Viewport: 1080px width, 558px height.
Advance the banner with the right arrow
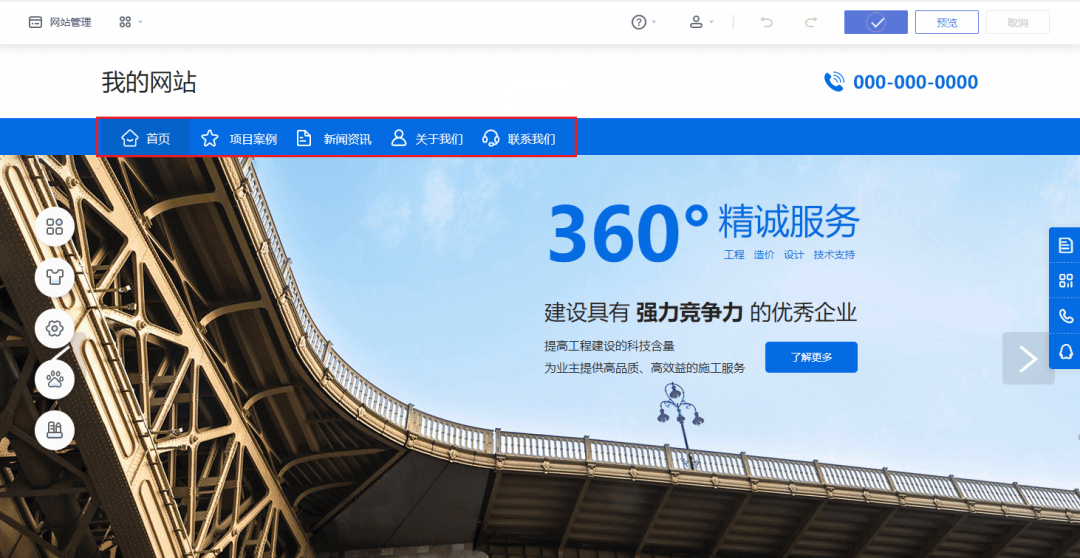point(1028,358)
